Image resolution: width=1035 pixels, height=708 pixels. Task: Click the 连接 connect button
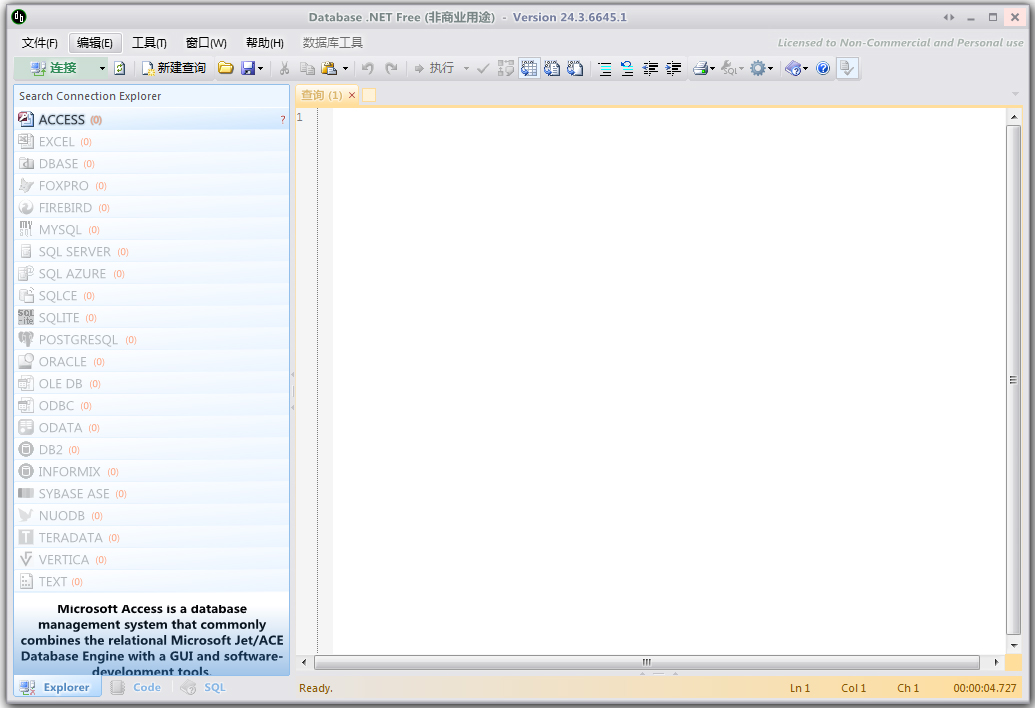[54, 68]
